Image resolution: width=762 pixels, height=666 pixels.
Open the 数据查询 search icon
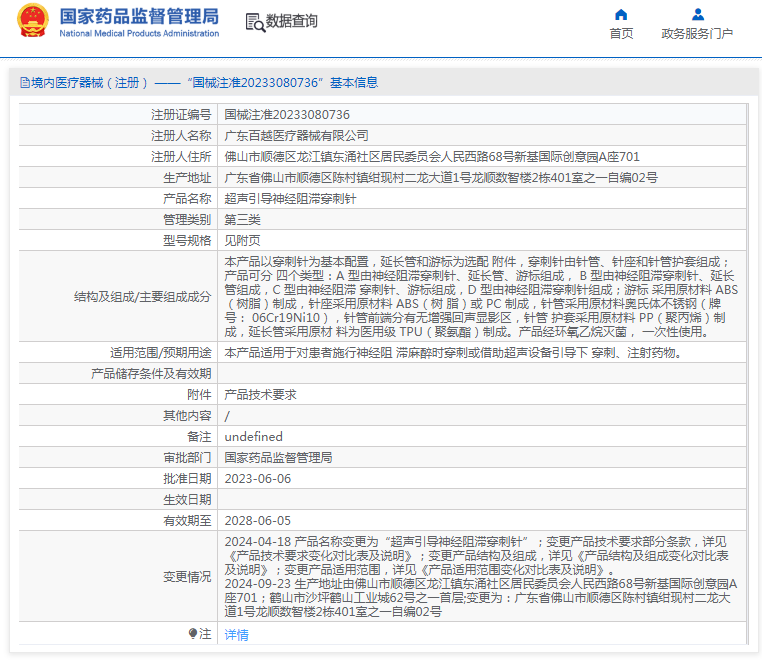[255, 22]
